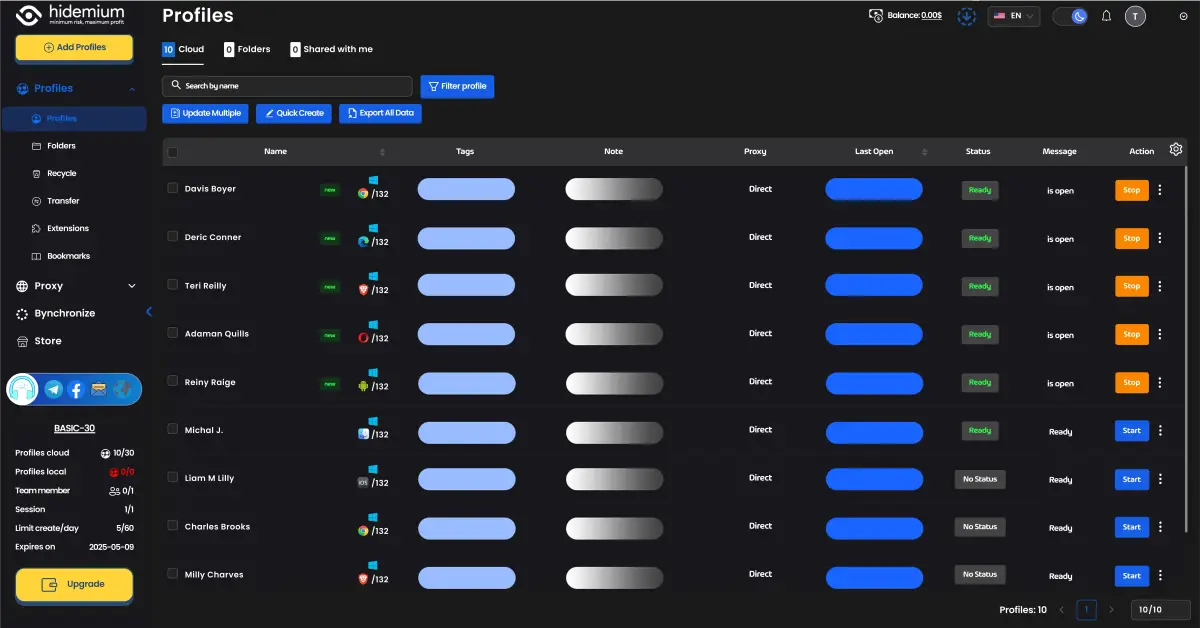Open the notifications bell
Image resolution: width=1200 pixels, height=628 pixels.
click(x=1105, y=15)
